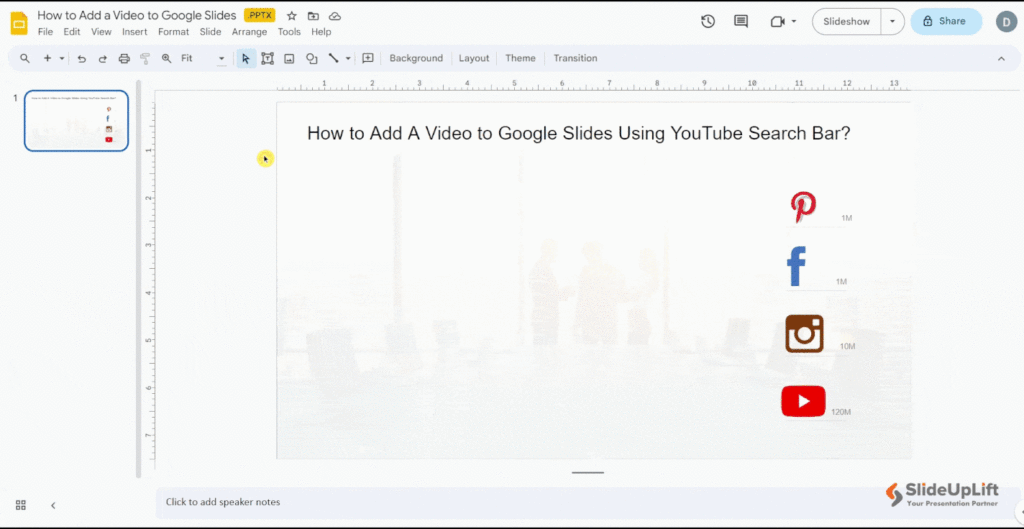Open the Slide menu
The width and height of the screenshot is (1024, 529).
click(x=210, y=31)
